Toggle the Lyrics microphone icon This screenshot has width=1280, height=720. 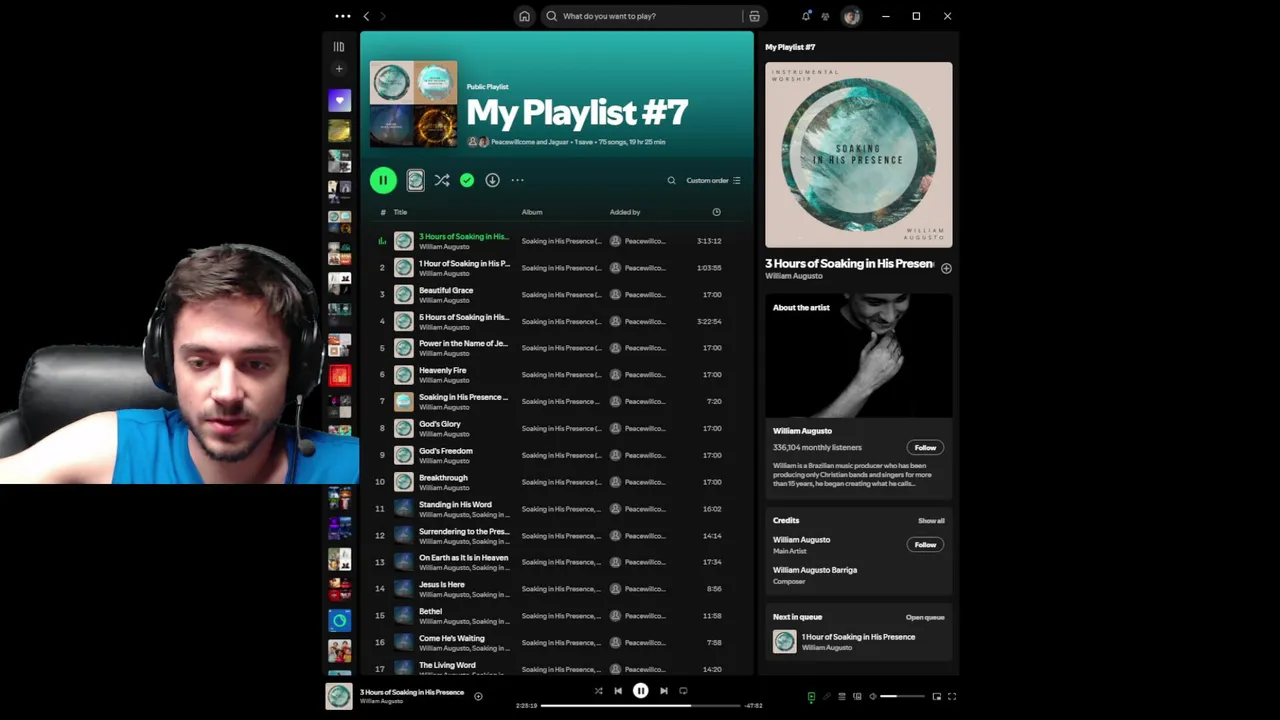point(827,696)
